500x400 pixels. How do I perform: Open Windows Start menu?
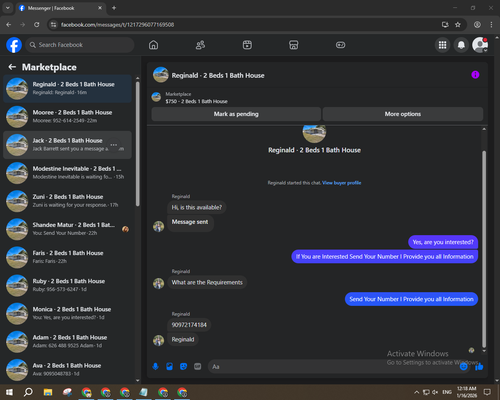[9, 392]
